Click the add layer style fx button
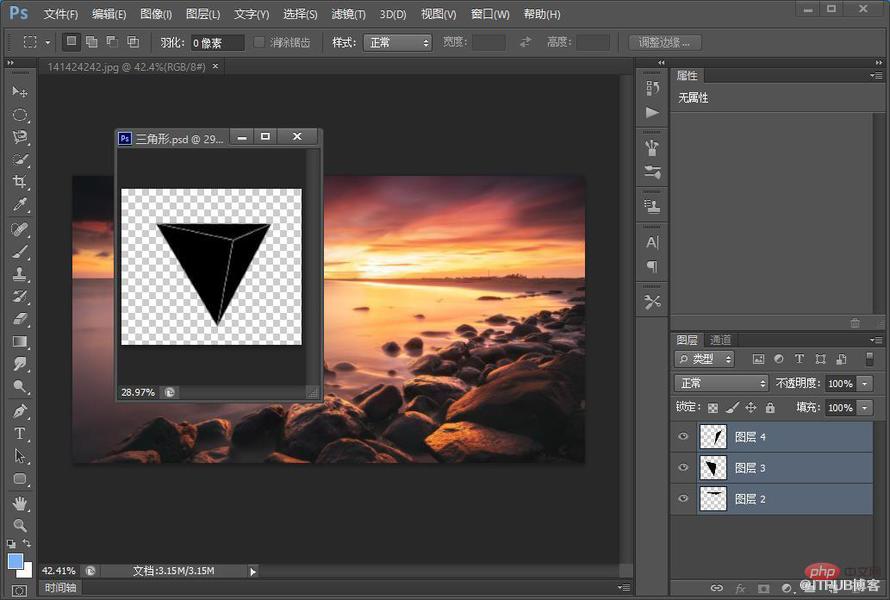 [740, 588]
